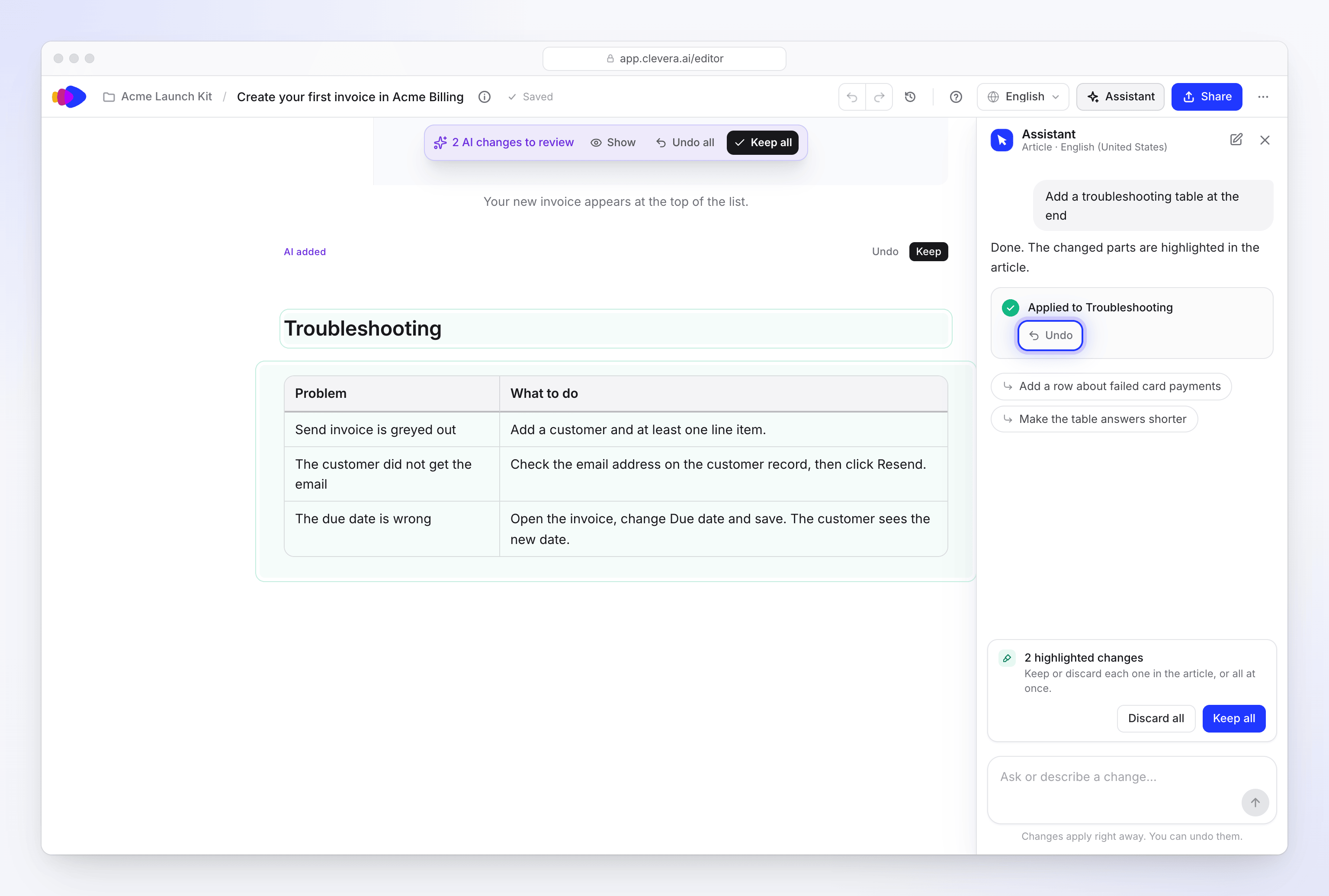1329x896 pixels.
Task: Click the browser address bar app.clevera.ai/editor
Action: [x=664, y=58]
